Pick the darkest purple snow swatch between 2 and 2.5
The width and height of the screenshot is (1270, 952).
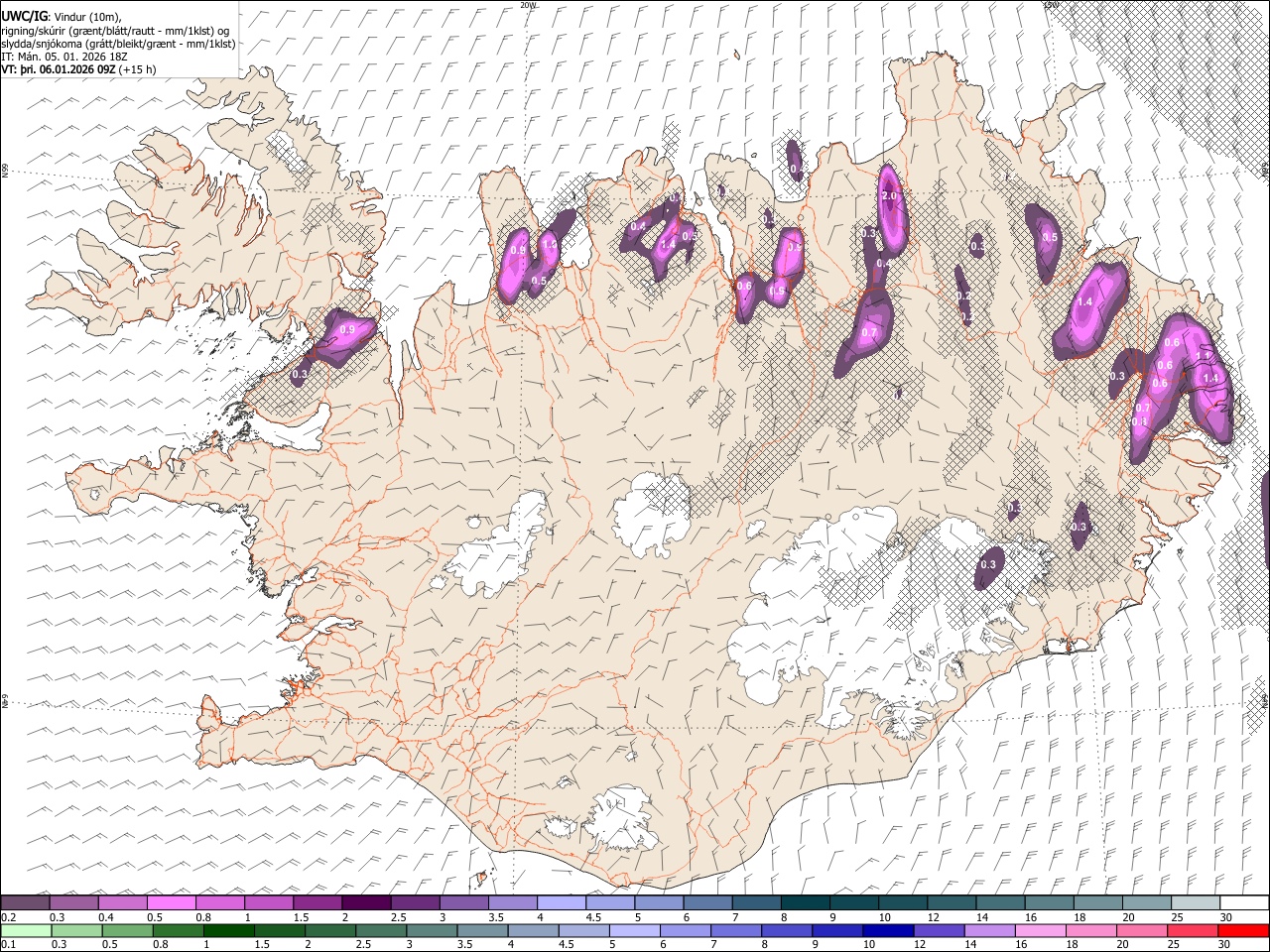pyautogui.click(x=366, y=902)
